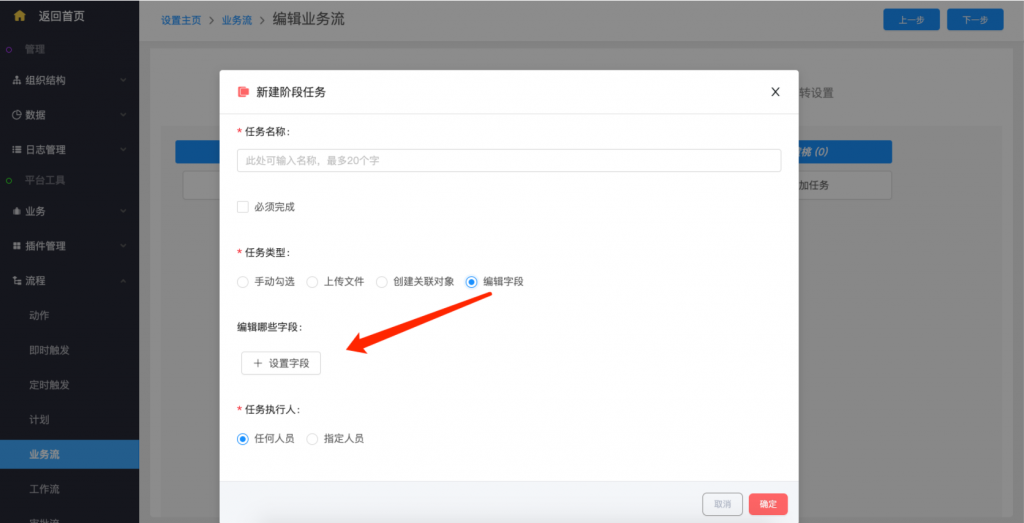Click the 设置字段 button
Screen dimensions: 1024x523
[x=281, y=363]
